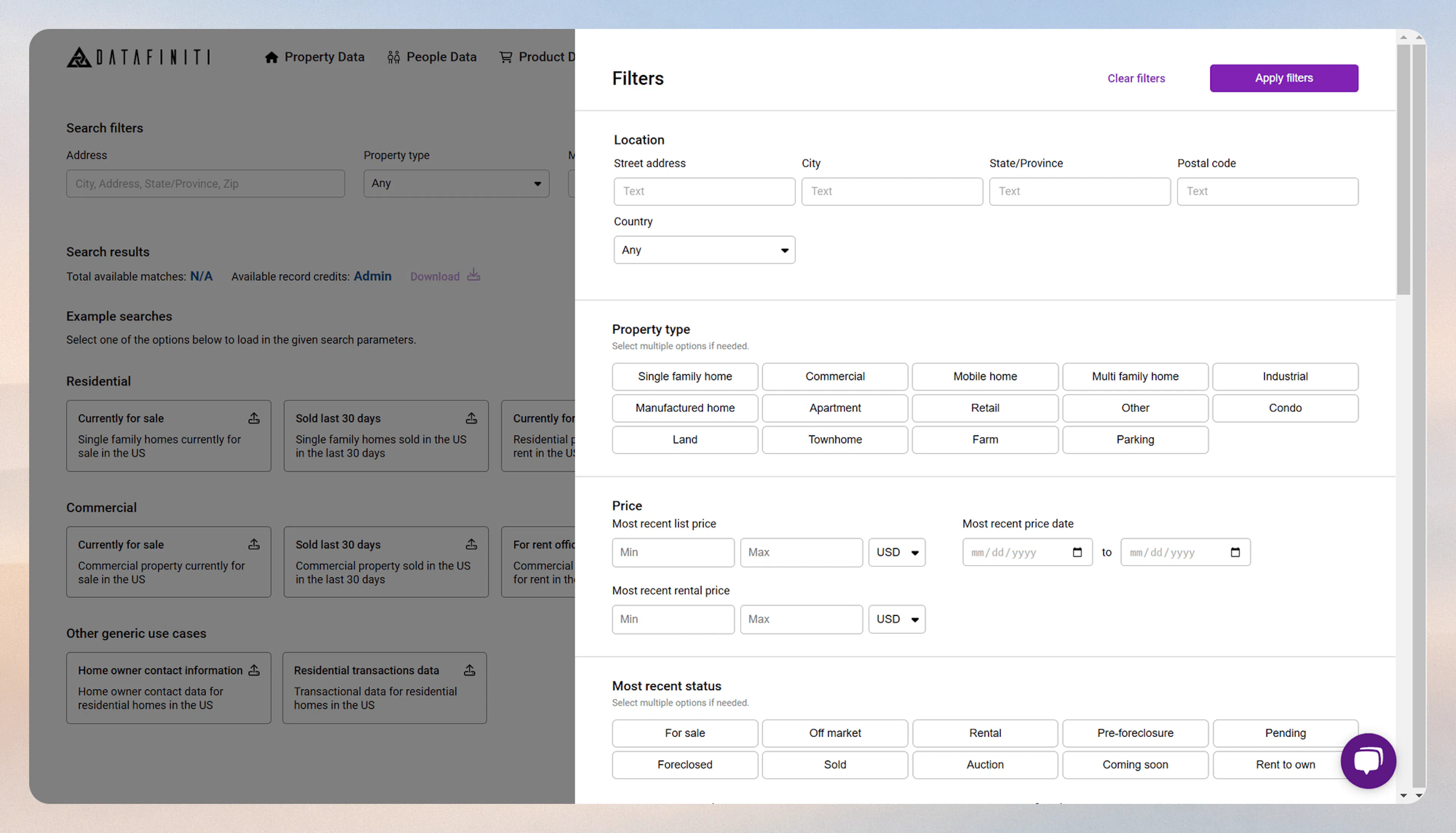Click the Datafiniti logo
1456x833 pixels.
(138, 56)
